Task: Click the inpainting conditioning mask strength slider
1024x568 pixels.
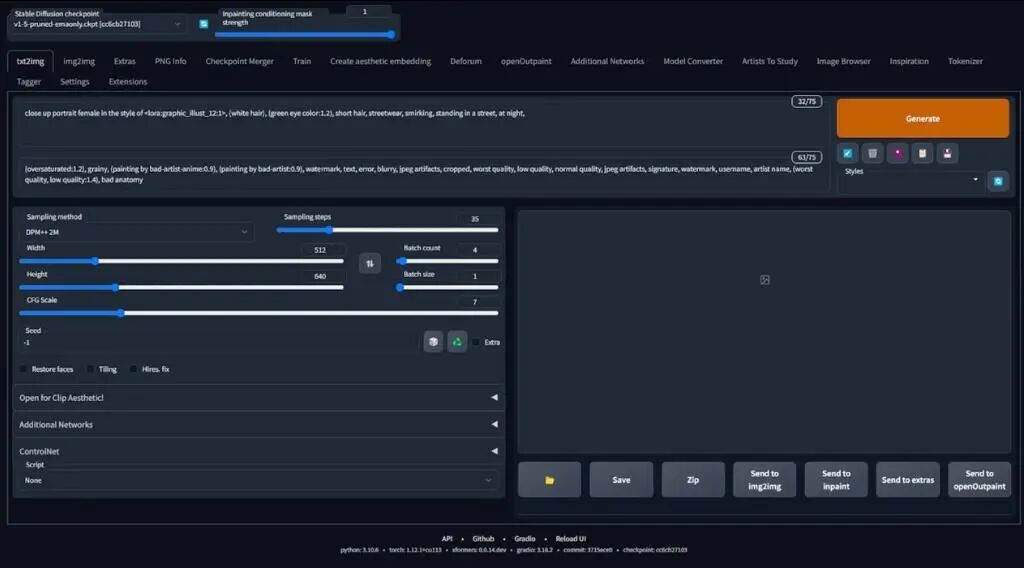Action: (x=305, y=35)
